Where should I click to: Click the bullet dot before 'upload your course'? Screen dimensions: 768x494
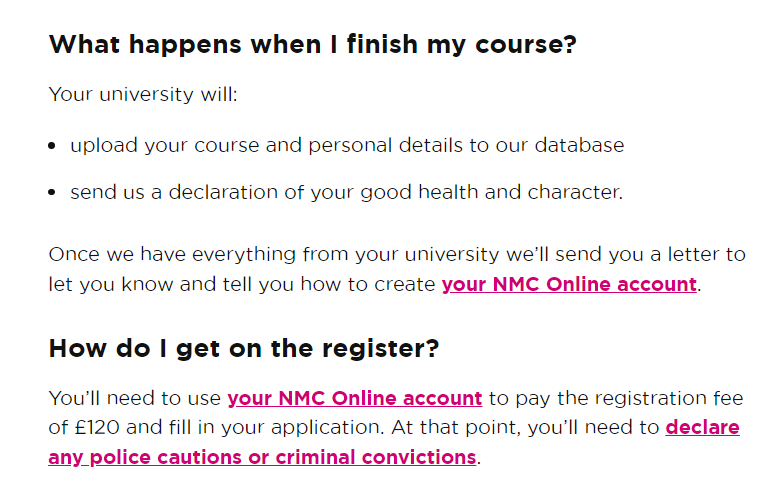[52, 146]
